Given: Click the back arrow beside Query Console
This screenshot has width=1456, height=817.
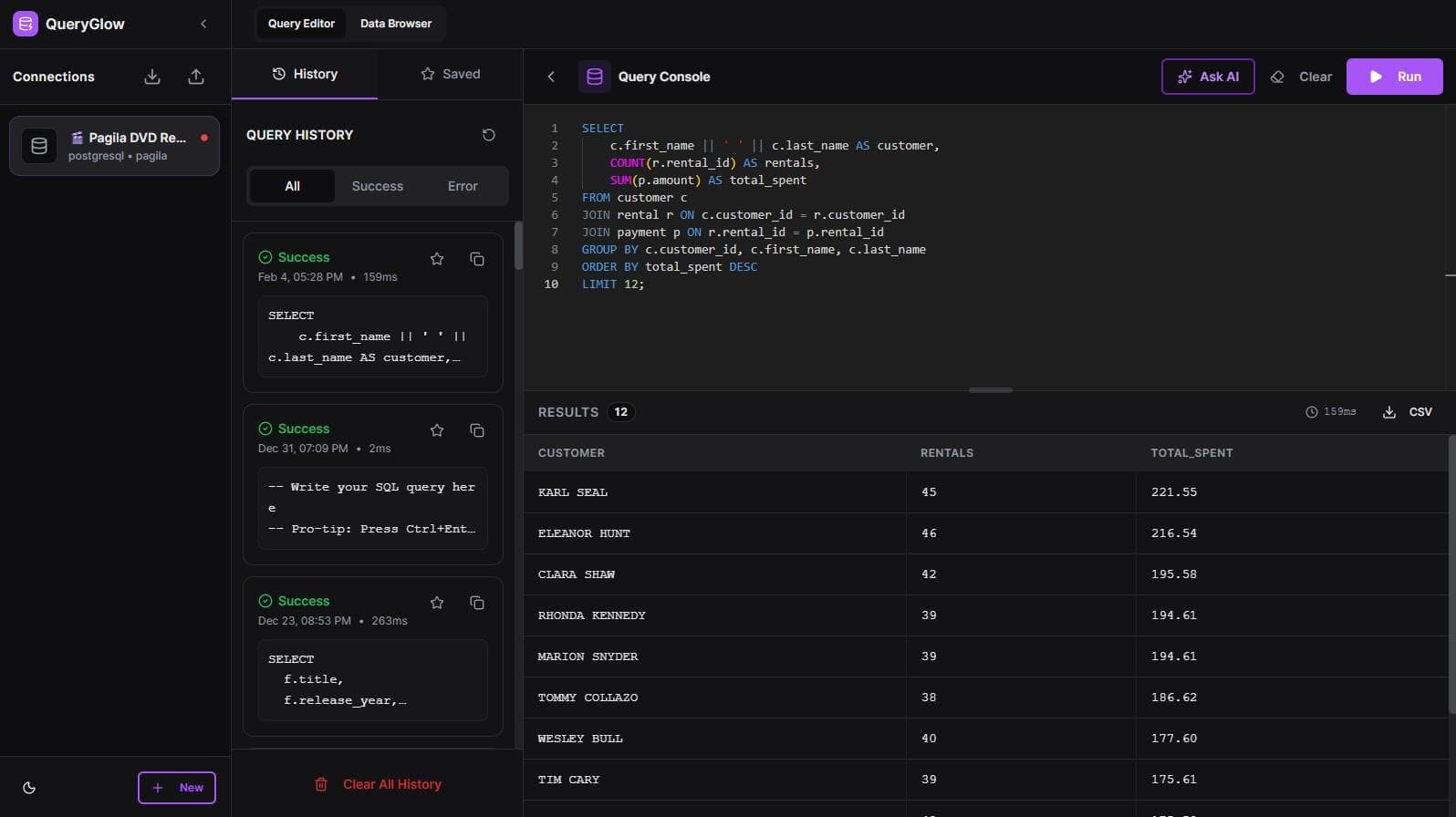Looking at the screenshot, I should [551, 77].
